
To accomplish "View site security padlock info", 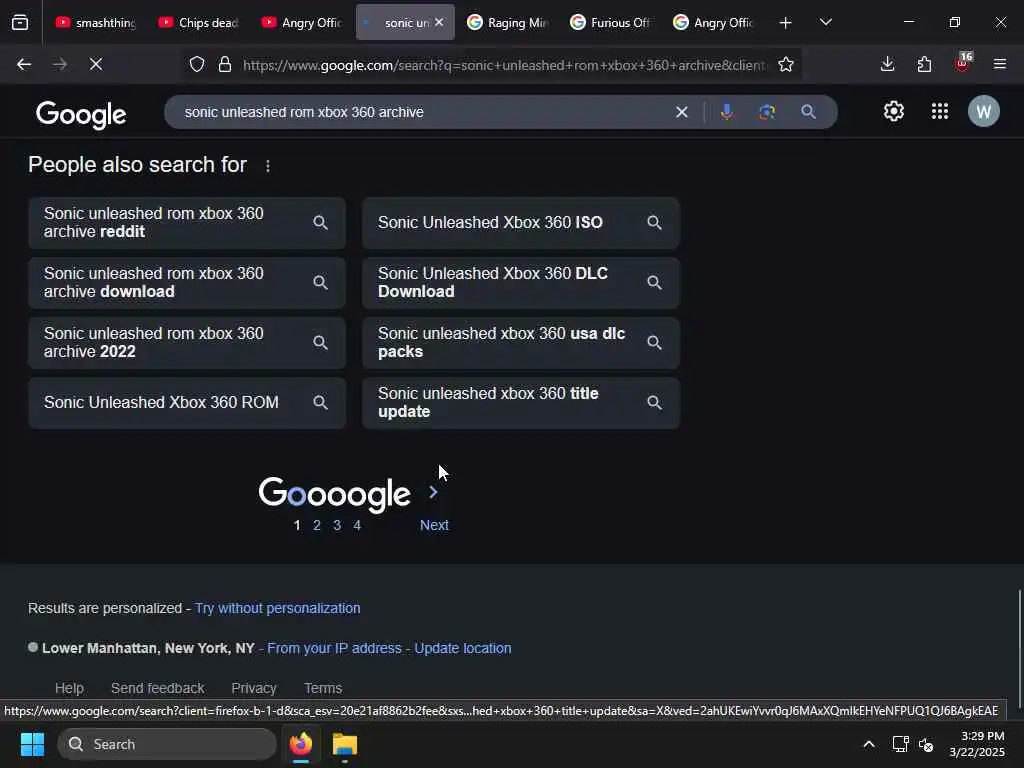I will click(225, 64).
